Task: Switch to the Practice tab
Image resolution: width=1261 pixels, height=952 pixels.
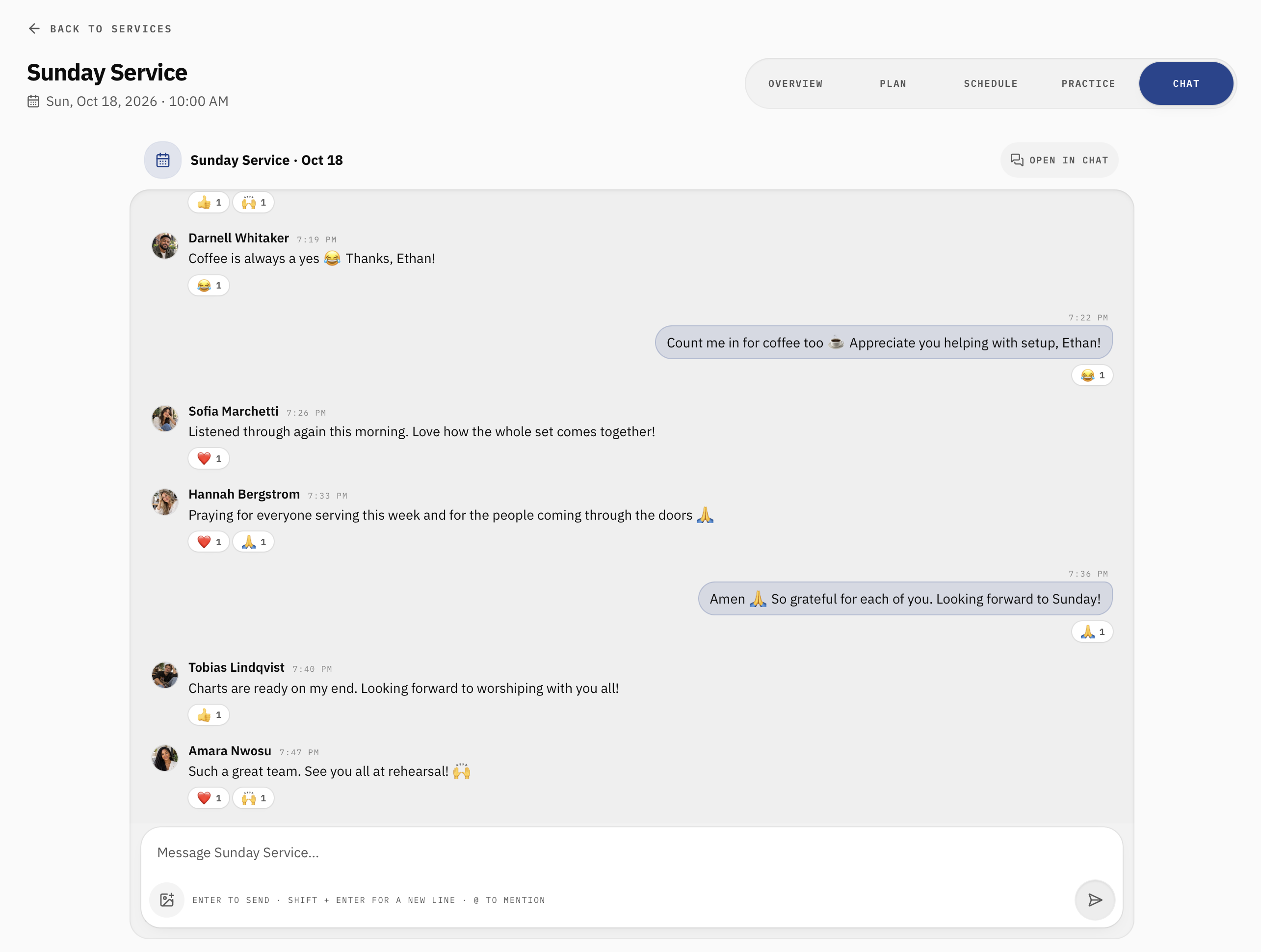Action: pos(1088,84)
